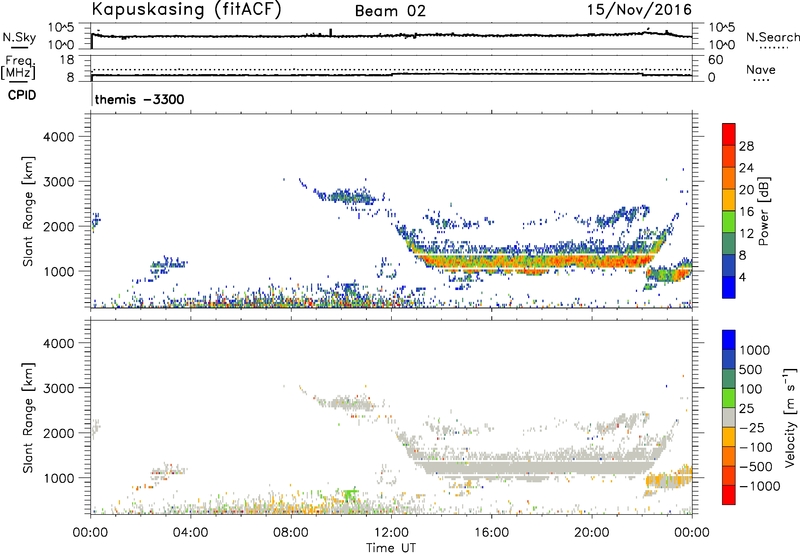Click the '08:00' time axis tick

click(x=291, y=533)
